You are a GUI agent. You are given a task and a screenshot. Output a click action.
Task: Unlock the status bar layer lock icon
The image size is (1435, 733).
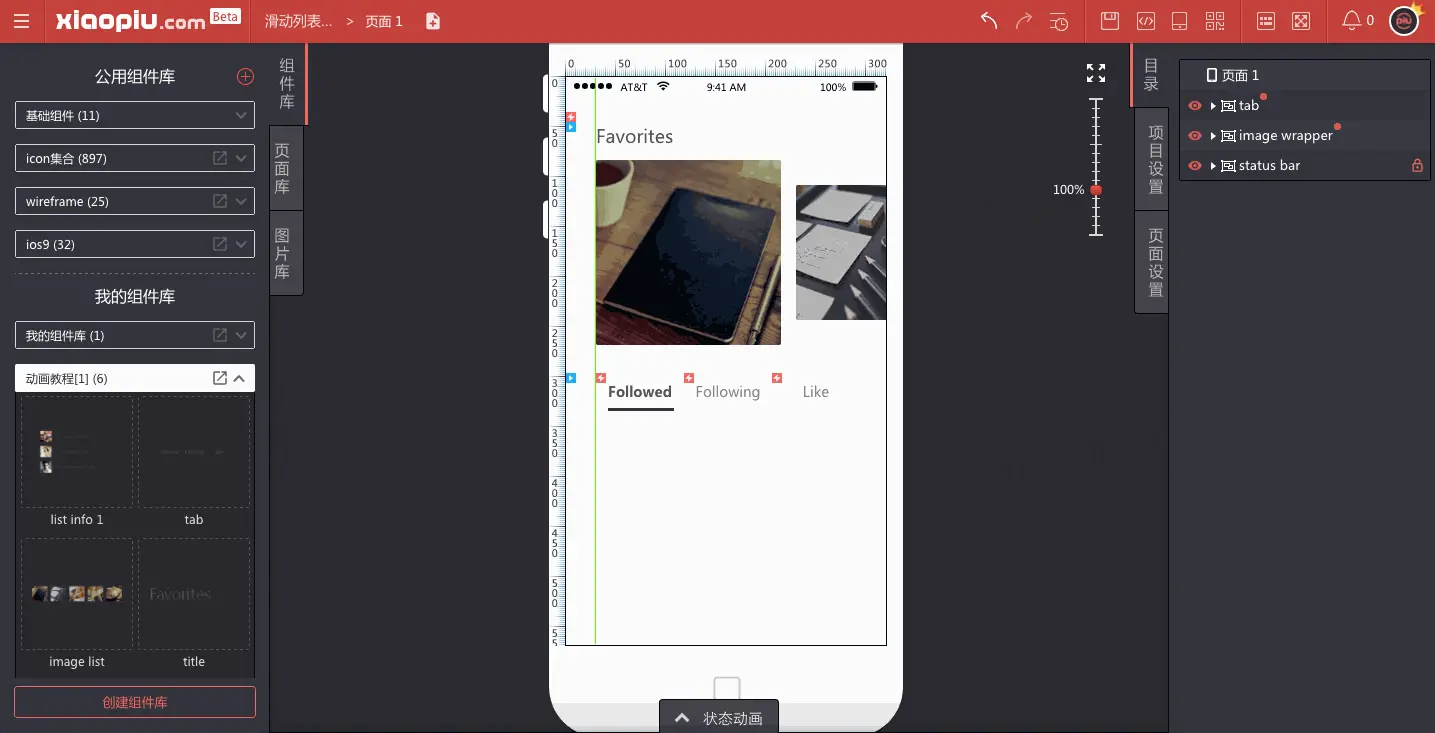1417,166
